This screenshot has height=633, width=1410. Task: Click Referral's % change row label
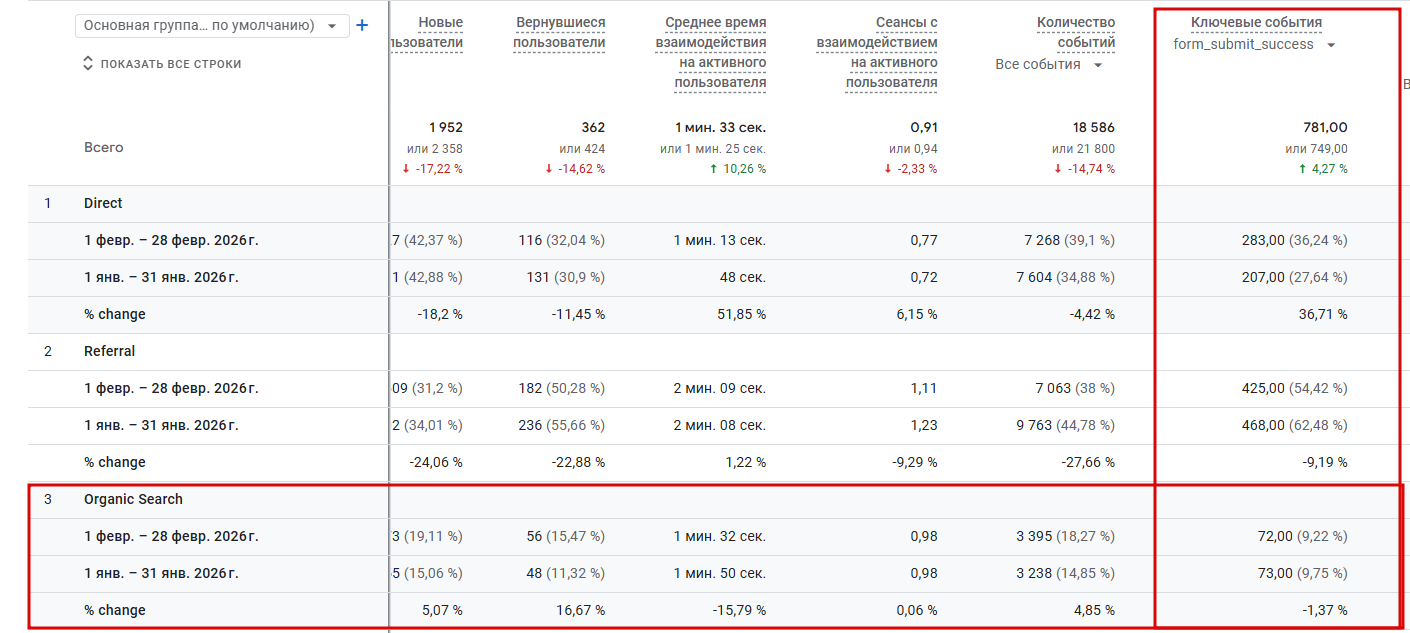click(x=115, y=462)
